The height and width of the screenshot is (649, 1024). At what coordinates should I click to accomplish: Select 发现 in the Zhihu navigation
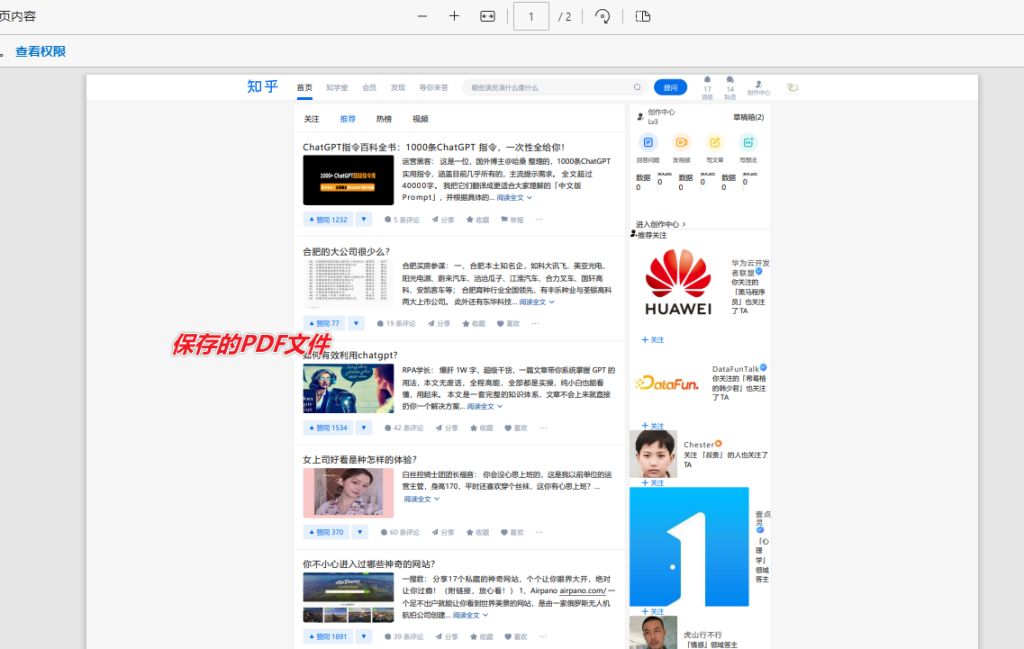(x=397, y=87)
